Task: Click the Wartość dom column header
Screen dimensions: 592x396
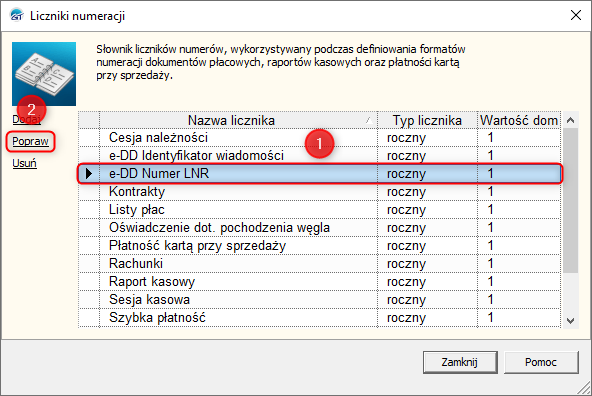Action: pyautogui.click(x=519, y=120)
